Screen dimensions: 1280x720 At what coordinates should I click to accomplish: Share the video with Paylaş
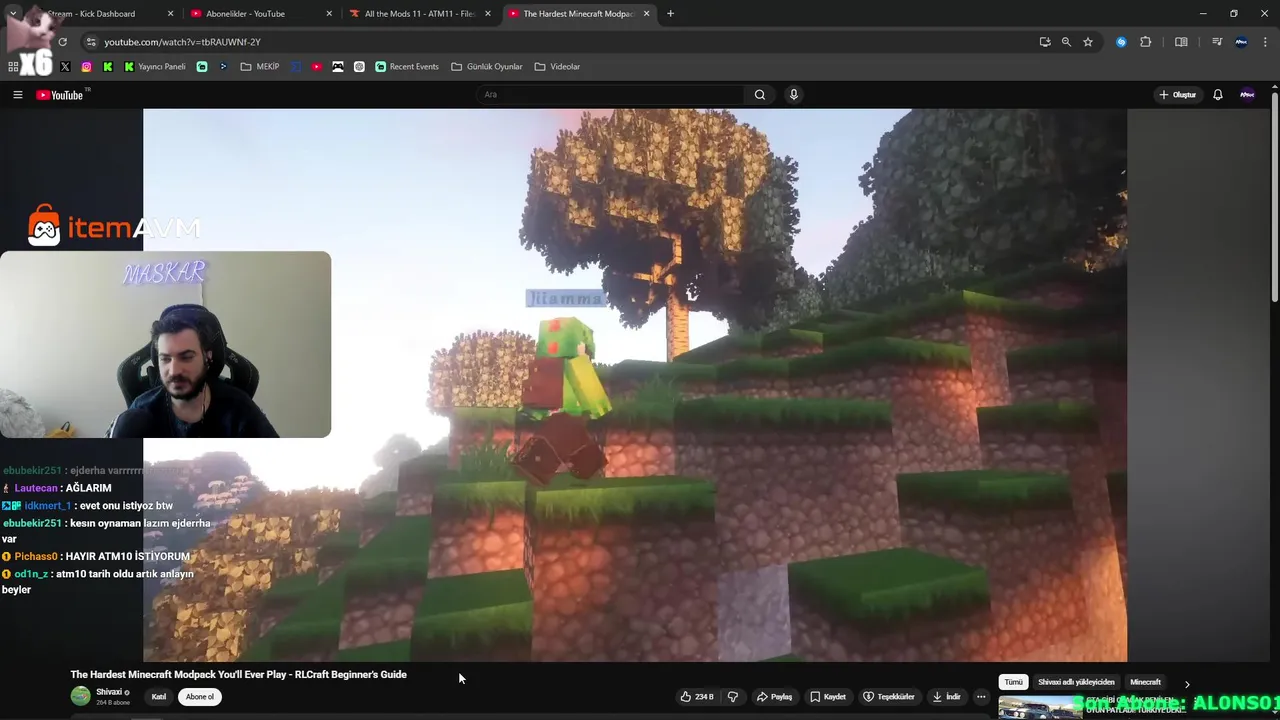[775, 697]
